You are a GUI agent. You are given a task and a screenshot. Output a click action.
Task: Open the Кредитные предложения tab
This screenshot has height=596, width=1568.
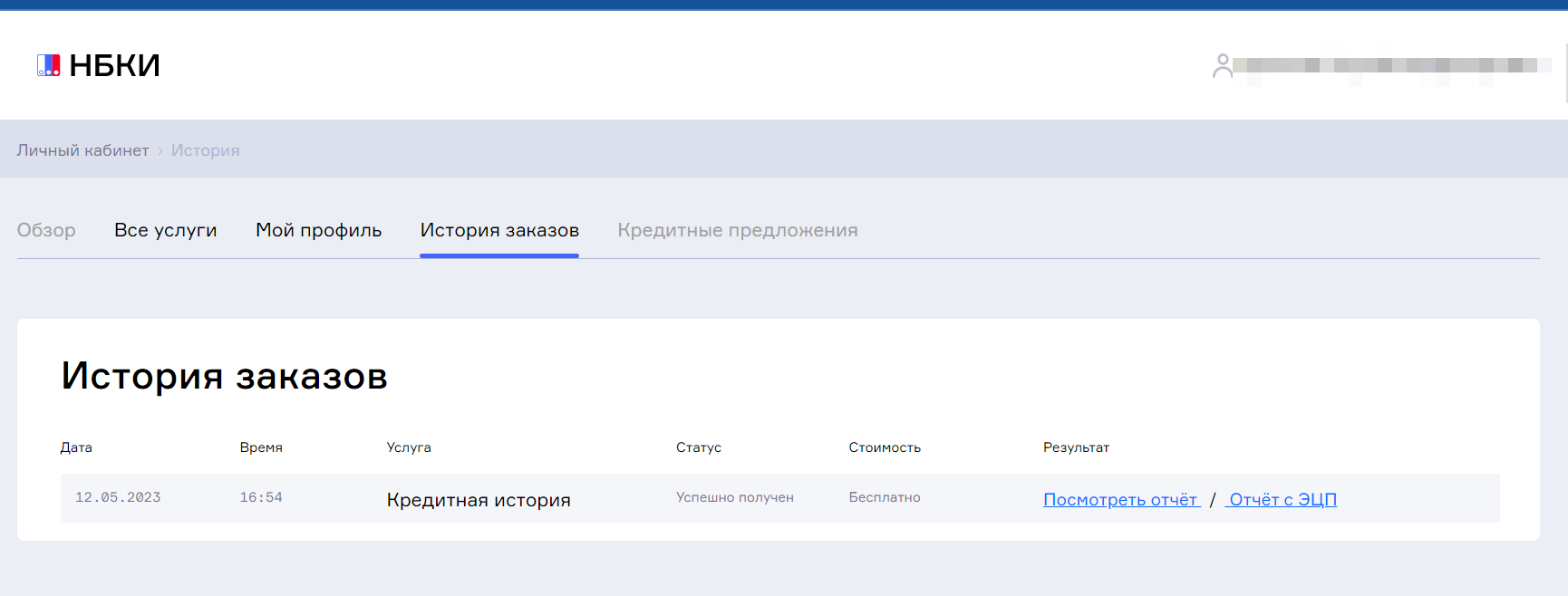(x=738, y=230)
